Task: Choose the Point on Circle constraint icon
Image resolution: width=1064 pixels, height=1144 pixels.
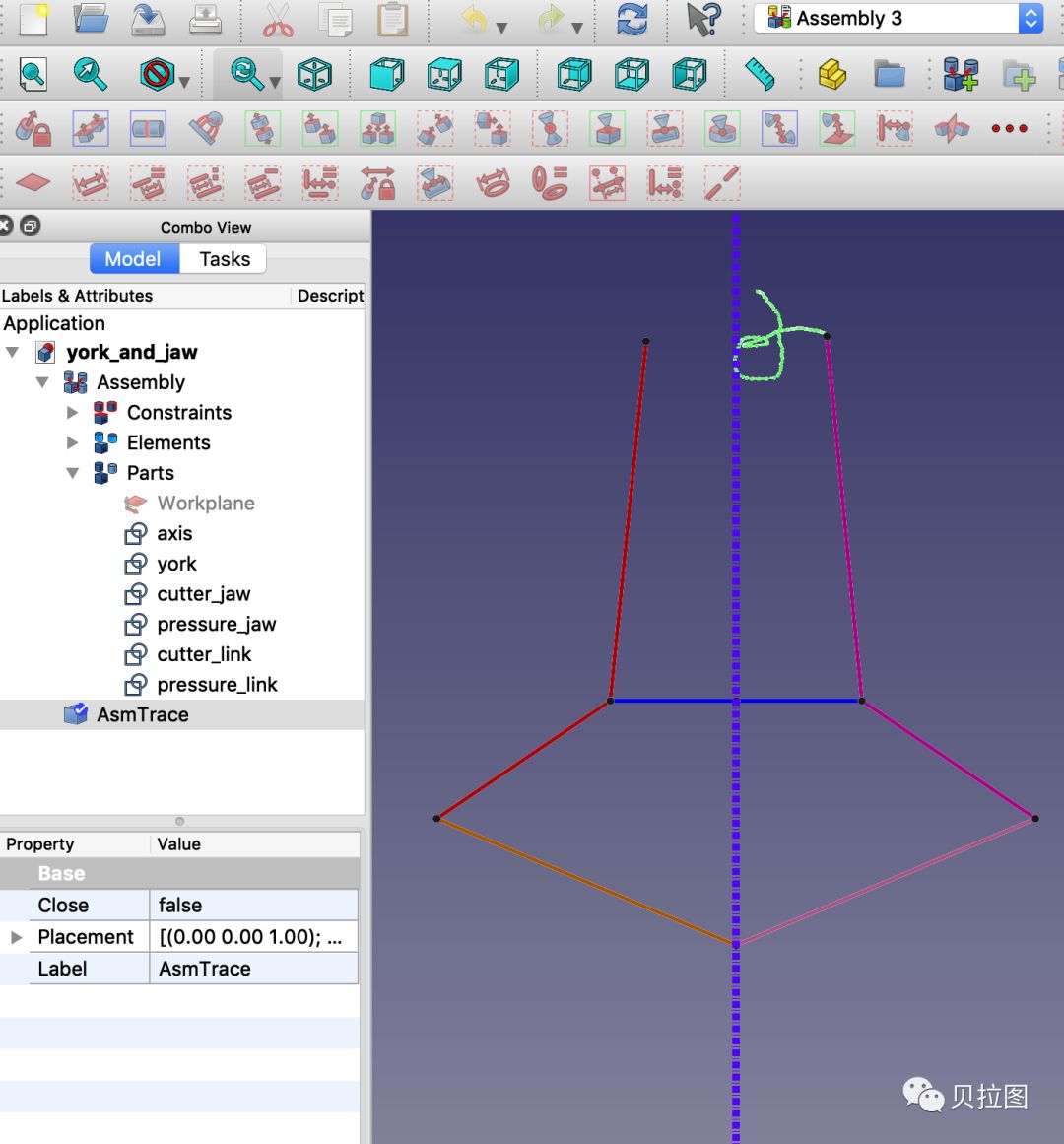Action: [723, 129]
